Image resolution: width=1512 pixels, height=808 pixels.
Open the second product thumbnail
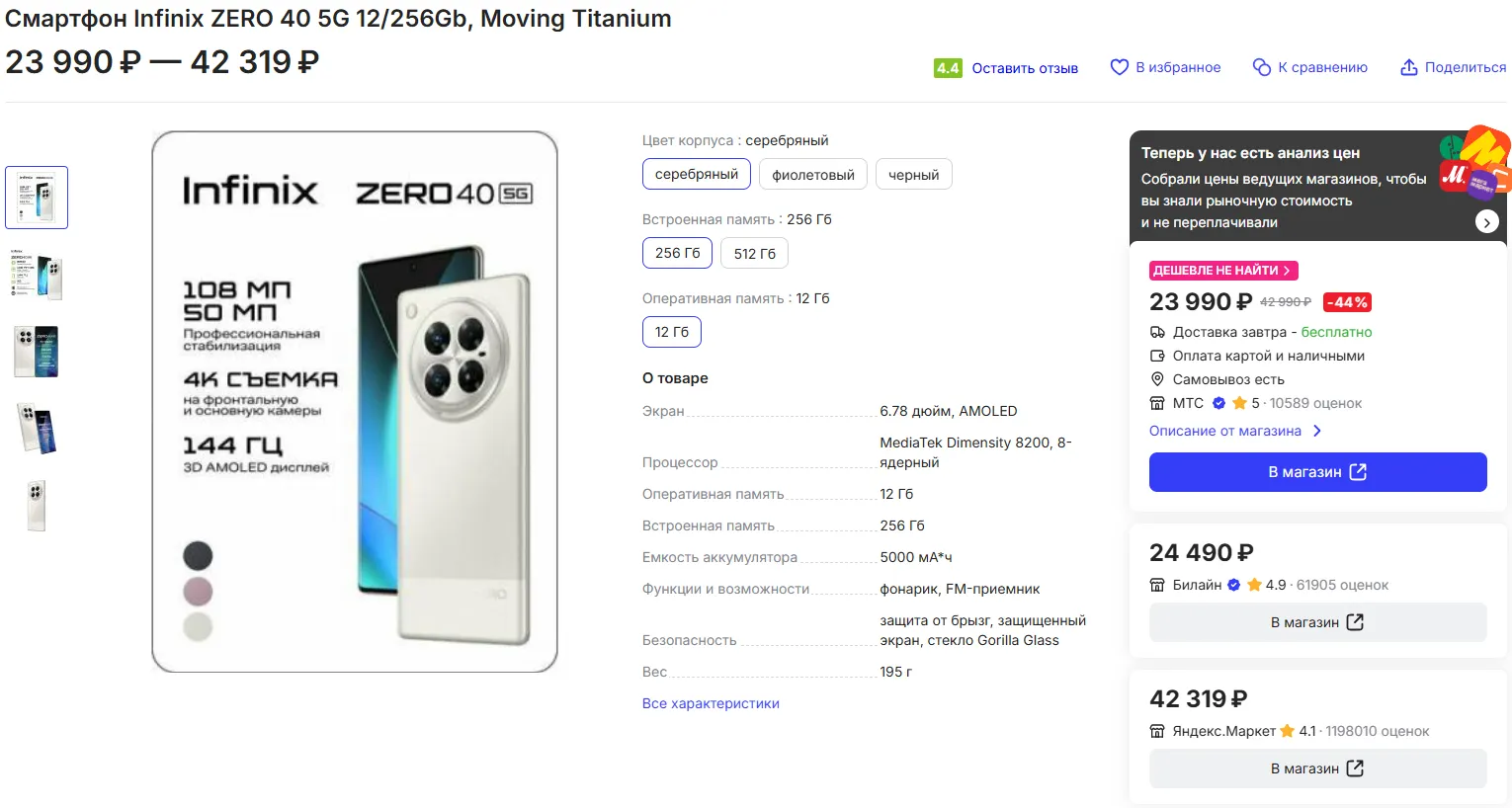coord(37,275)
